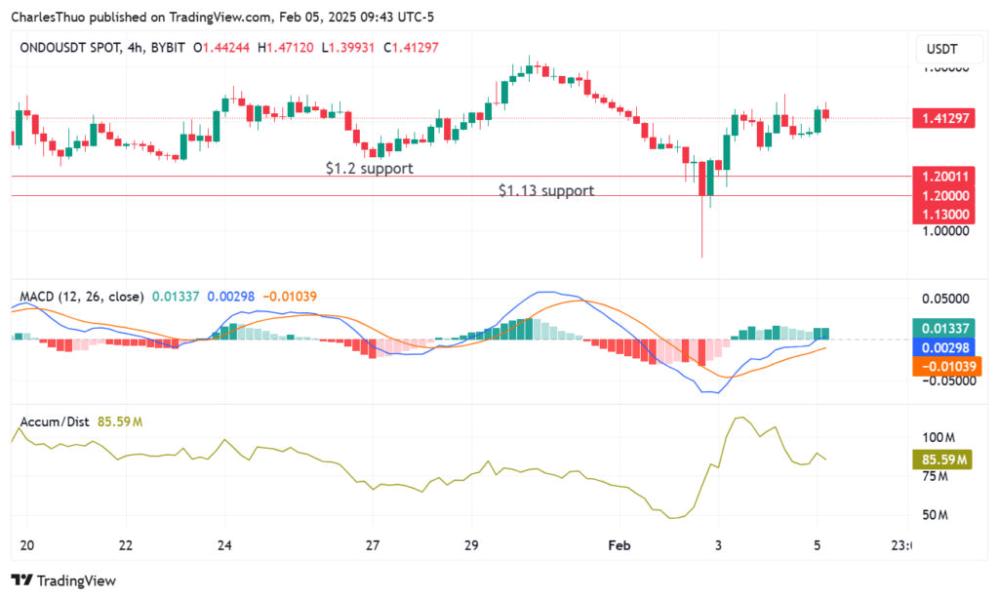Click the TradingView logo at the bottom
Image resolution: width=999 pixels, height=600 pixels.
pyautogui.click(x=64, y=580)
